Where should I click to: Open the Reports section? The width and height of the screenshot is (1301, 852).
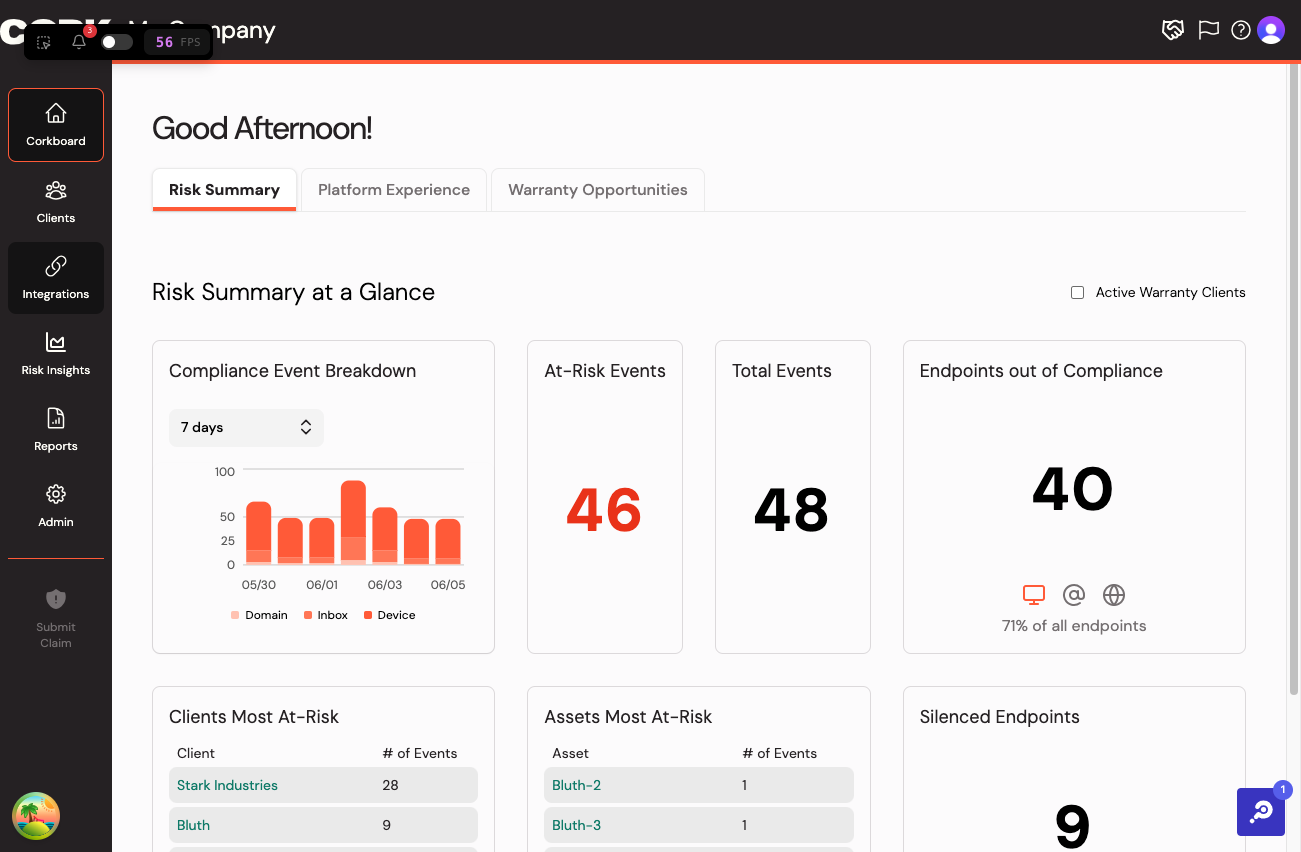[x=56, y=430]
